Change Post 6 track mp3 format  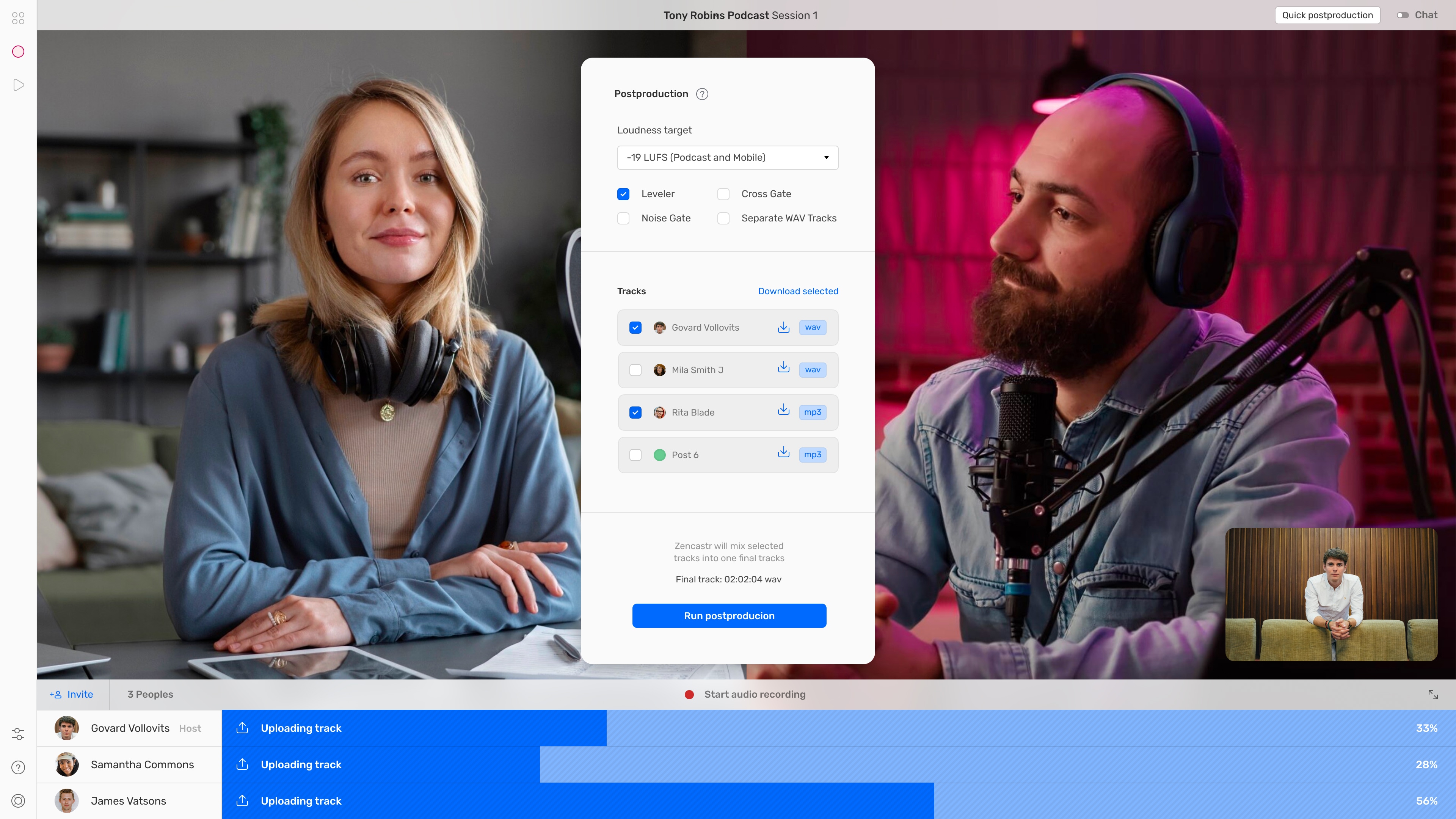tap(812, 455)
